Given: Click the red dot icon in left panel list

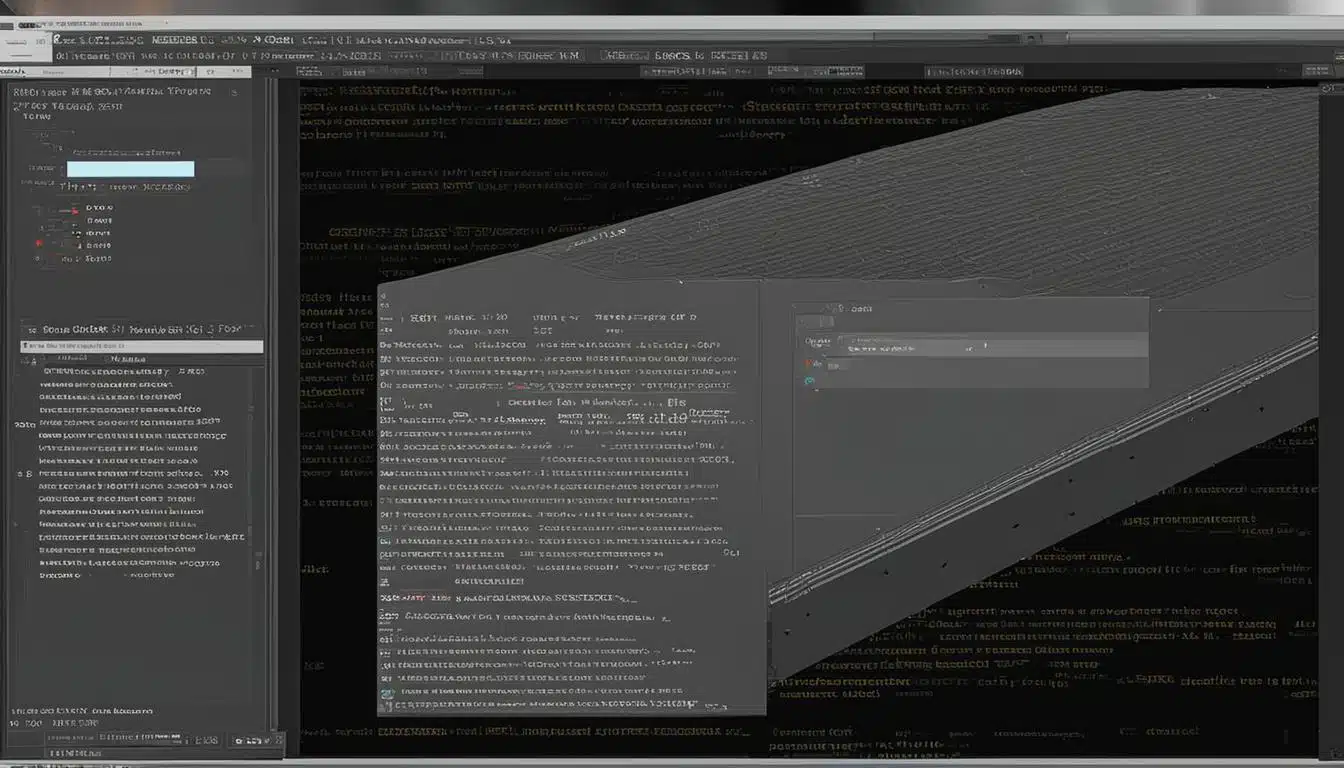Looking at the screenshot, I should [x=40, y=243].
